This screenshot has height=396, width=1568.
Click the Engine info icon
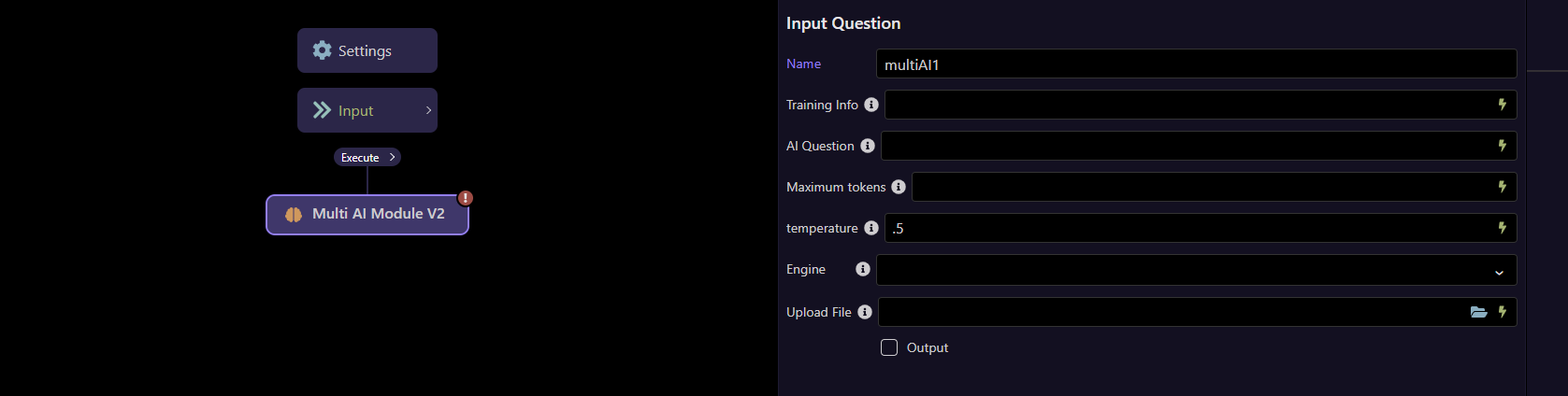tap(863, 269)
